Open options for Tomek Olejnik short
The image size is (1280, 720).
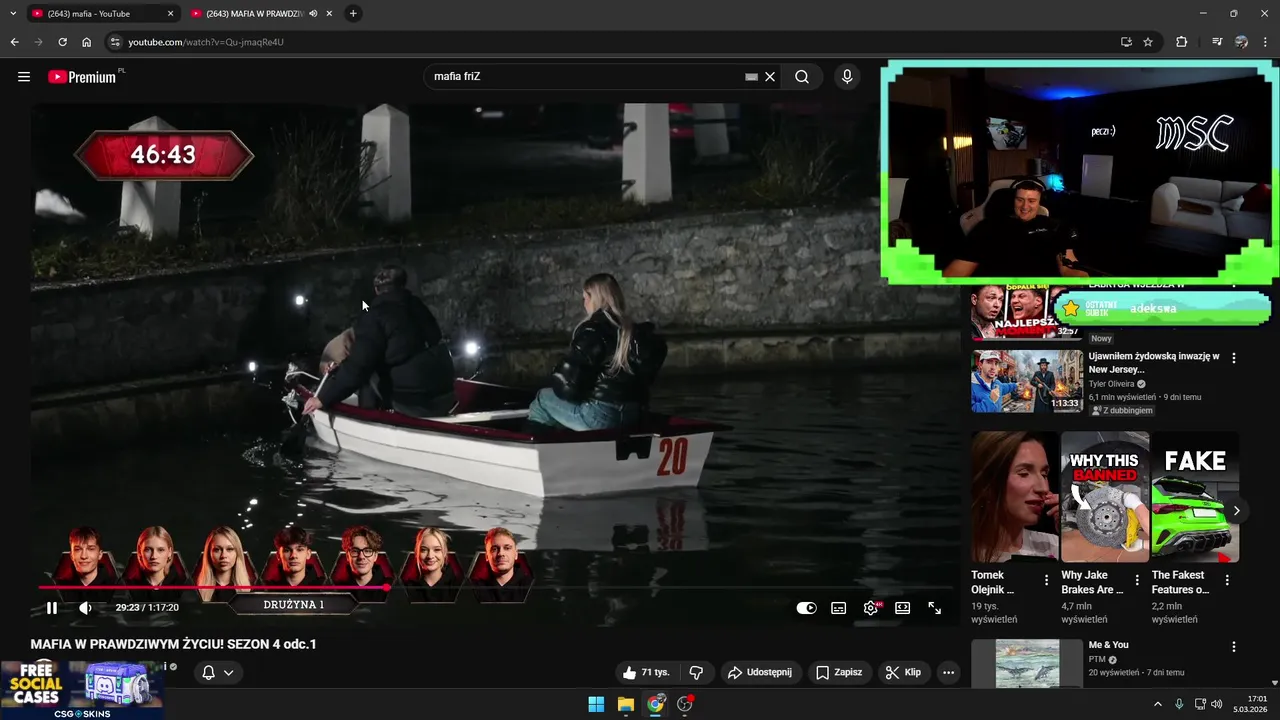[x=1047, y=580]
